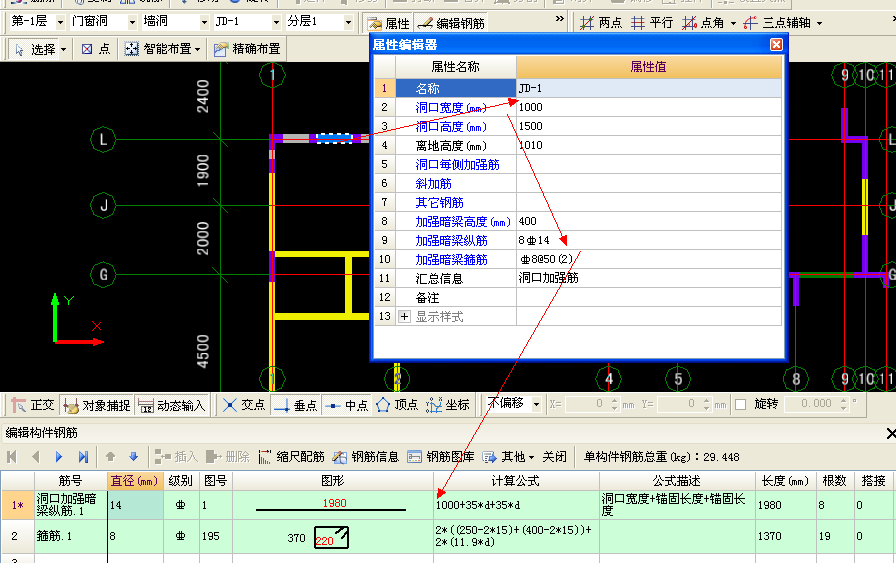The image size is (896, 563).
Task: Select diameter cell 14 in row 1
Action: pyautogui.click(x=135, y=505)
